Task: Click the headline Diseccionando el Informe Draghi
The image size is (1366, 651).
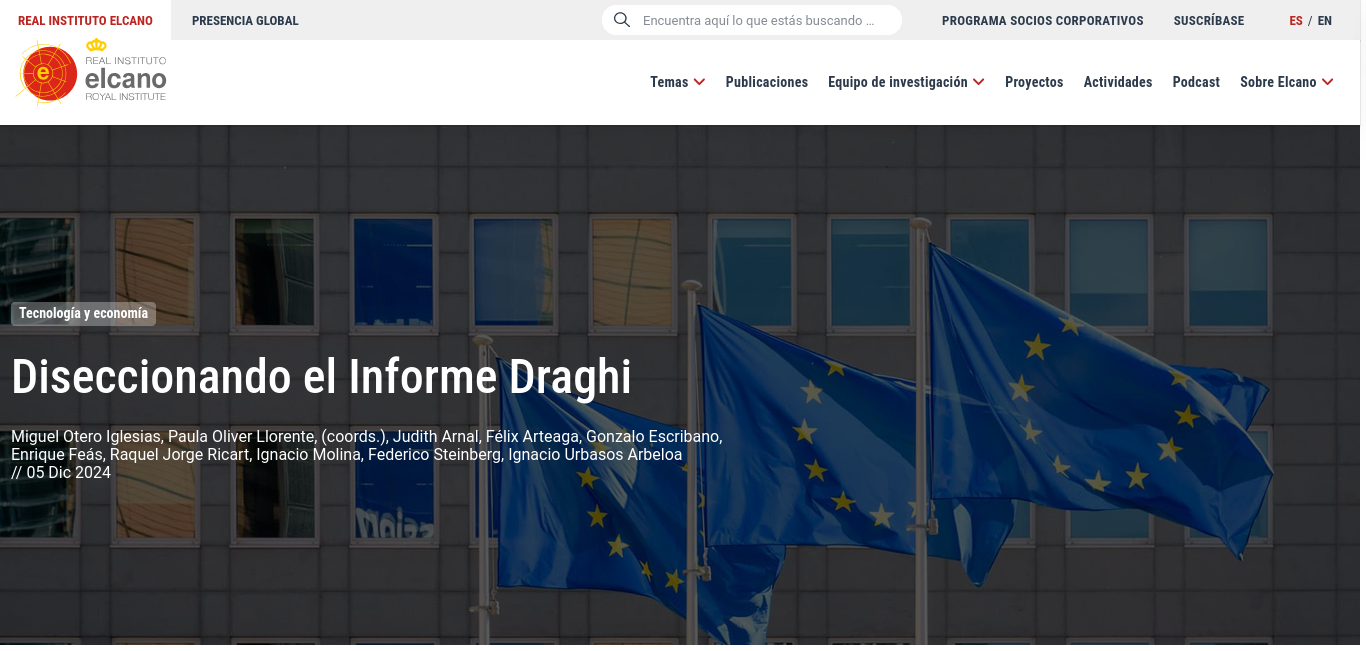Action: pos(321,377)
